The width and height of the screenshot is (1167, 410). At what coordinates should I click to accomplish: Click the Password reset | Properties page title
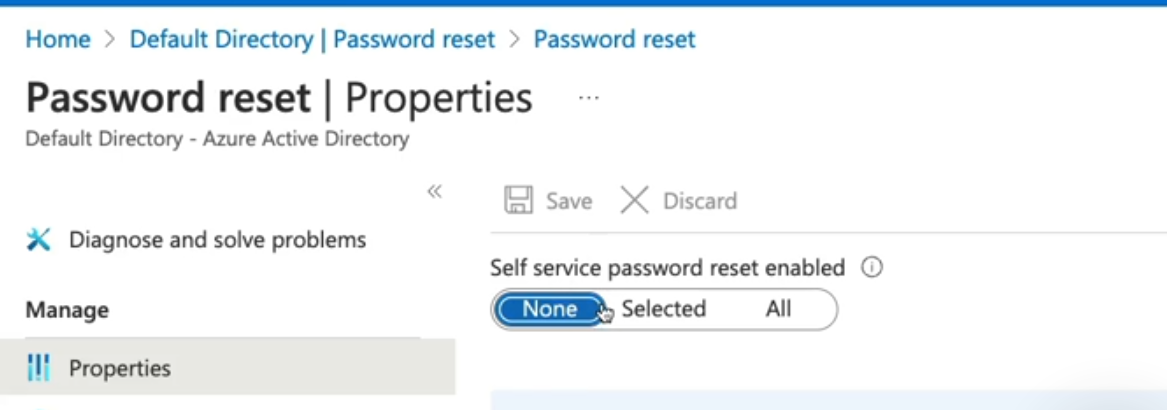click(x=279, y=98)
